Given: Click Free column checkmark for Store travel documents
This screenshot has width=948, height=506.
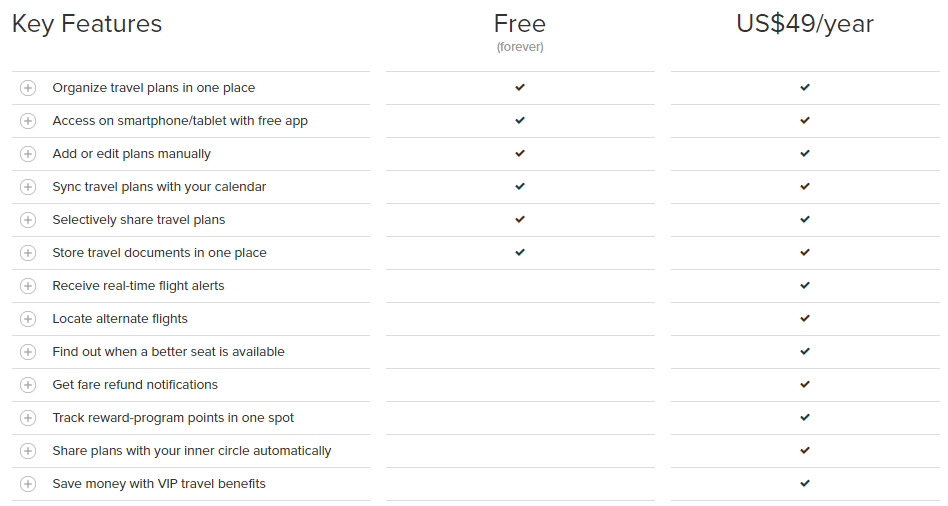Looking at the screenshot, I should (520, 252).
